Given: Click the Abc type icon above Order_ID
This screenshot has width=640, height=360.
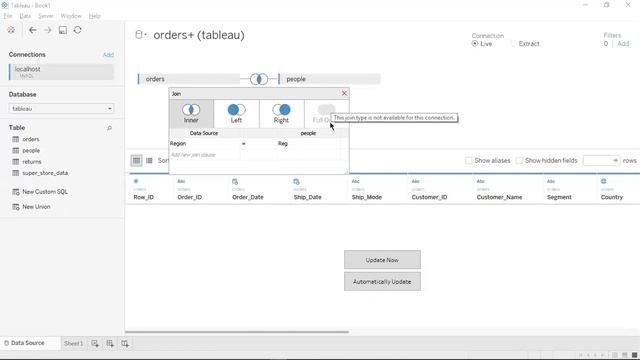Looking at the screenshot, I should point(181,181).
